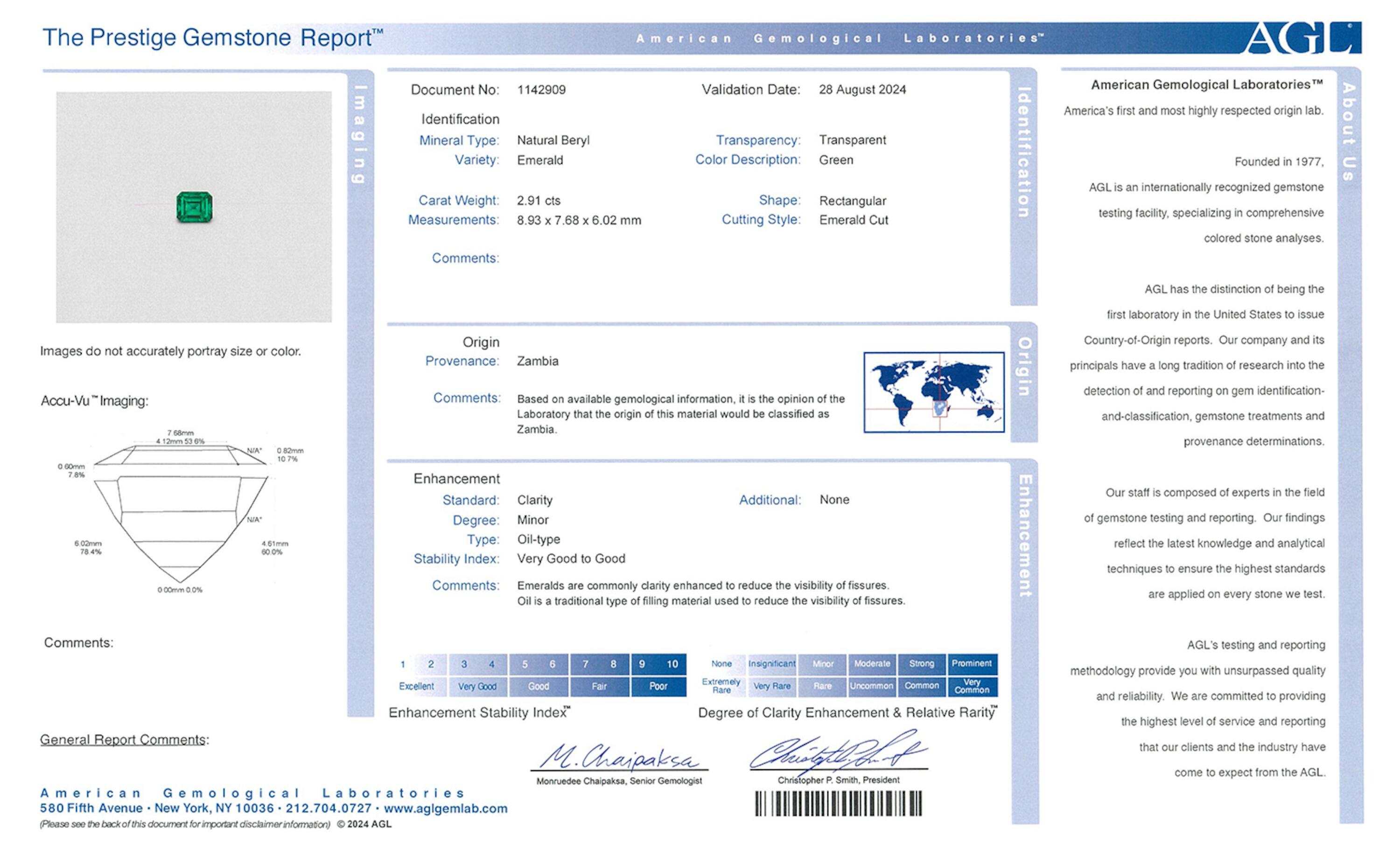Click the emerald gemstone photo
The width and height of the screenshot is (1400, 850).
coord(194,207)
